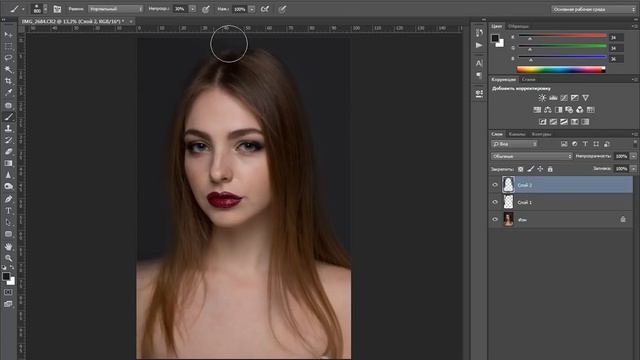The width and height of the screenshot is (640, 360).
Task: Open workspace switcher dropdown
Action: (593, 9)
